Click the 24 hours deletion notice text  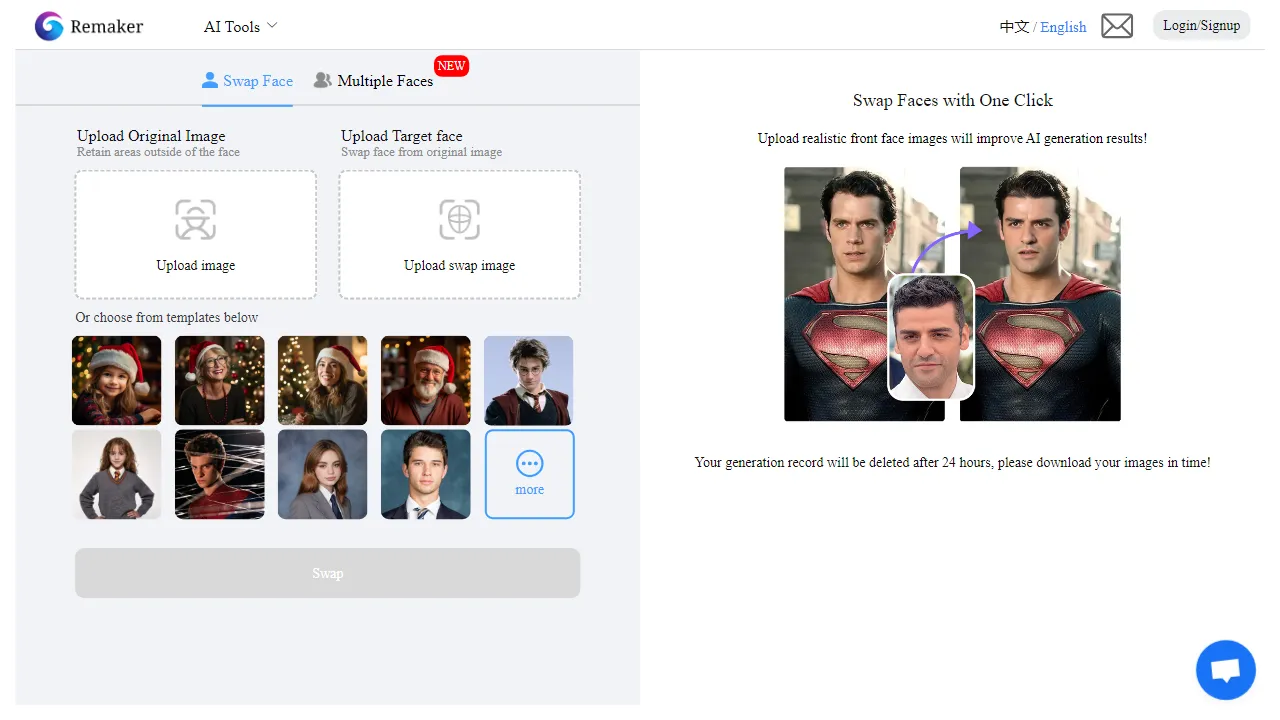[953, 463]
